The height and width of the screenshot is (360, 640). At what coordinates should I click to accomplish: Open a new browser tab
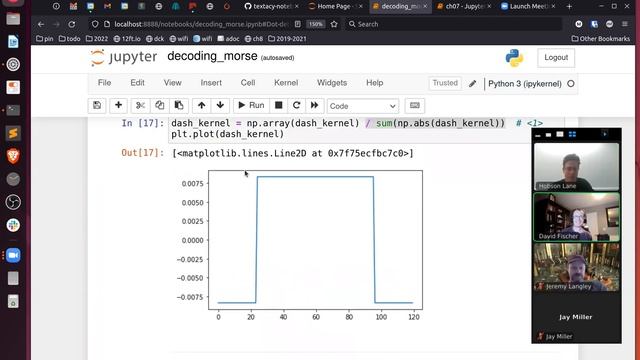tap(569, 6)
